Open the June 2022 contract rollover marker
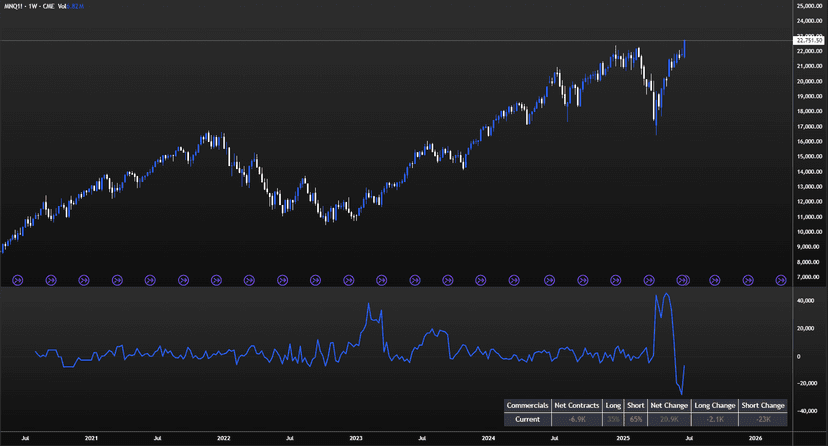The height and width of the screenshot is (446, 828). click(283, 280)
